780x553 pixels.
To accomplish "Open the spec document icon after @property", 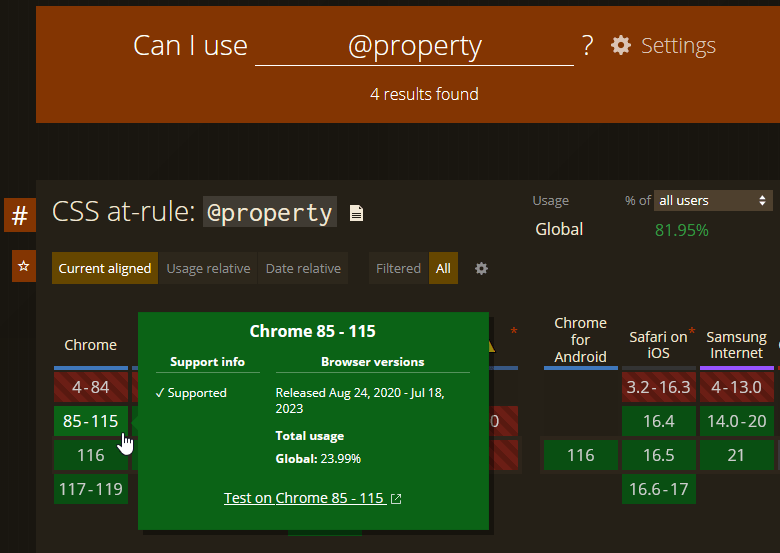I will (x=356, y=213).
